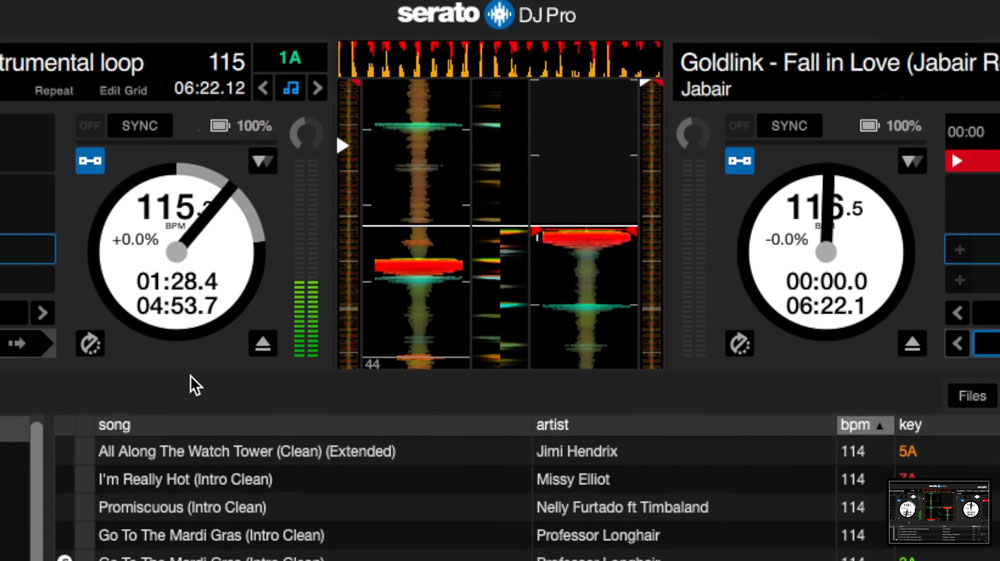Select Promiscuous (Intro Clean) track
The height and width of the screenshot is (561, 1000).
182,507
